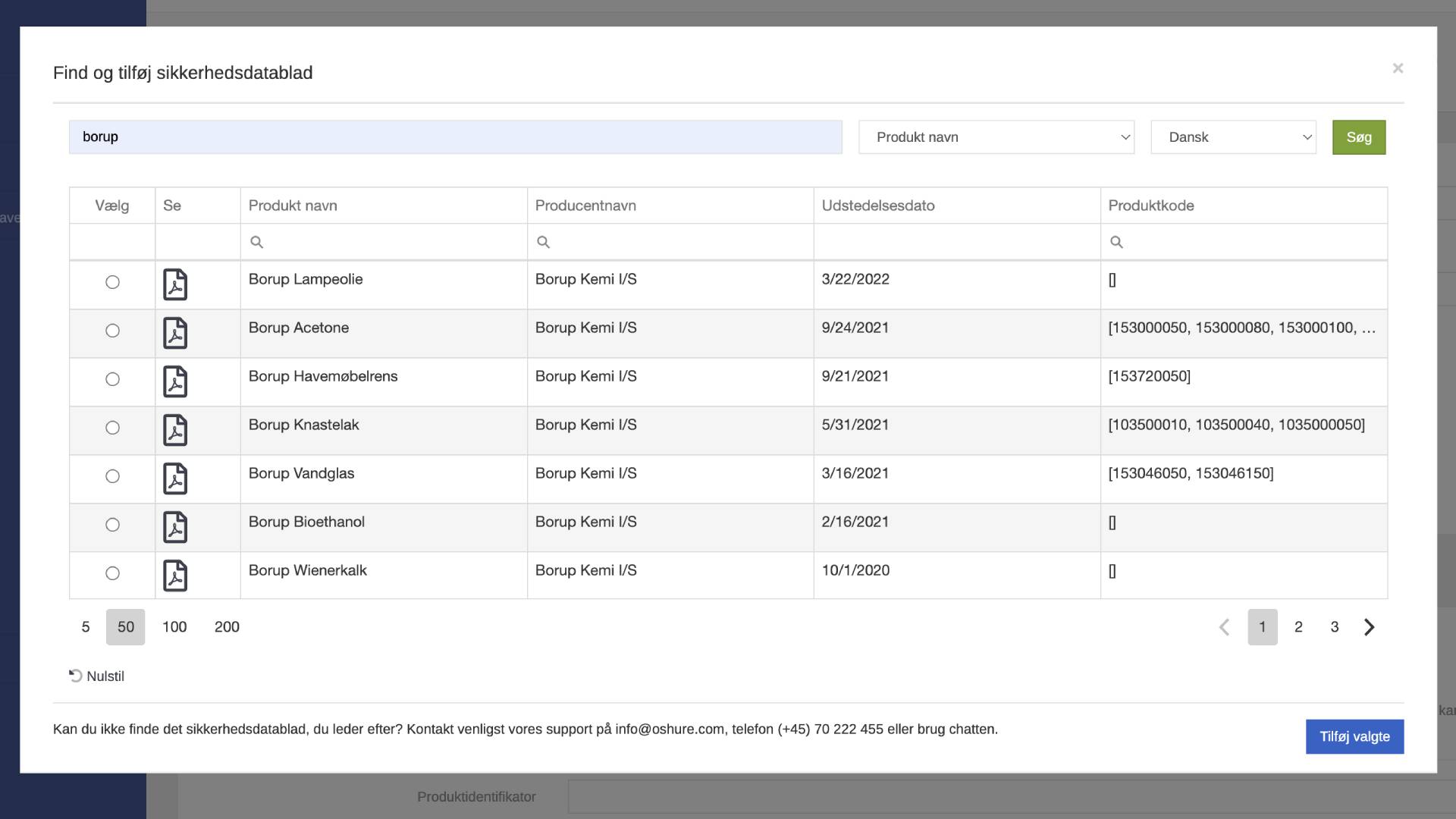Close the Find og tilføj sikkerhedsdatablad dialog

coord(1398,68)
